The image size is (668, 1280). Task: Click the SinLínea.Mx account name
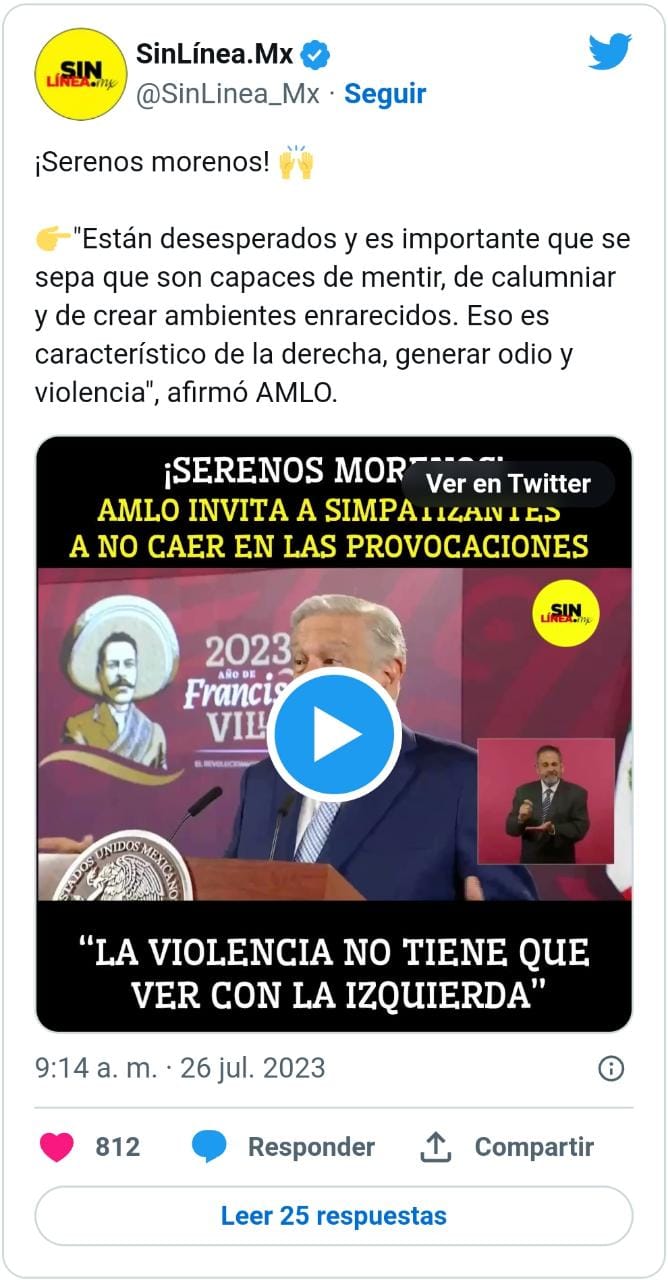coord(214,55)
